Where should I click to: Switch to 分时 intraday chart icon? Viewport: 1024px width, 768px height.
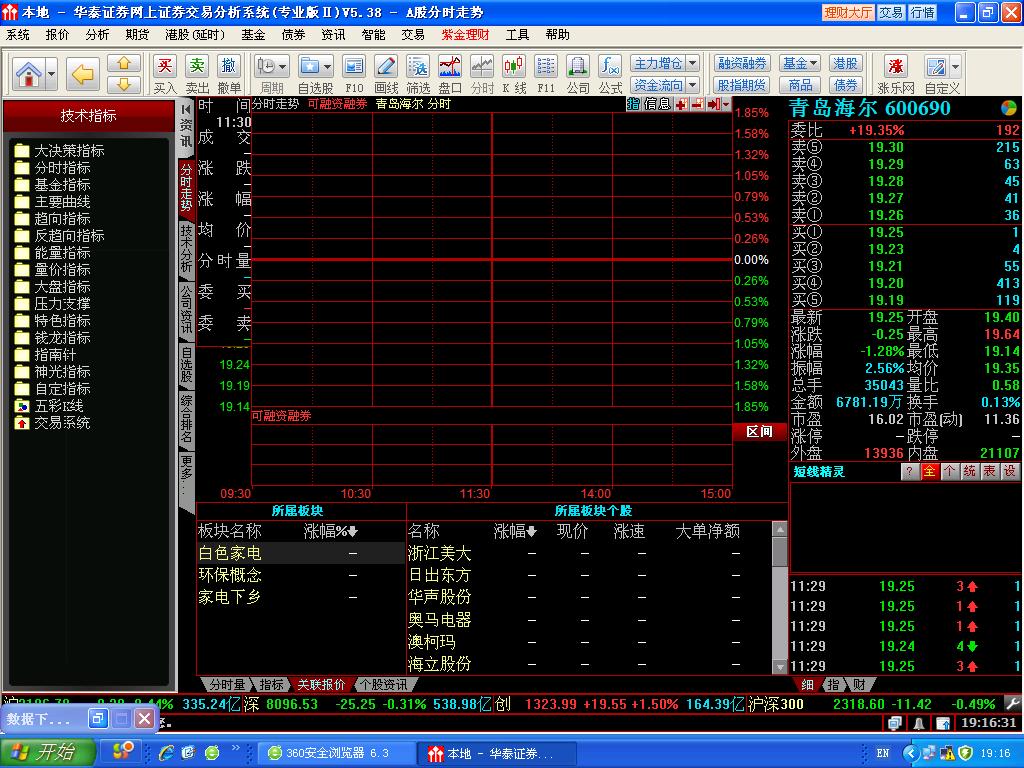pyautogui.click(x=482, y=66)
